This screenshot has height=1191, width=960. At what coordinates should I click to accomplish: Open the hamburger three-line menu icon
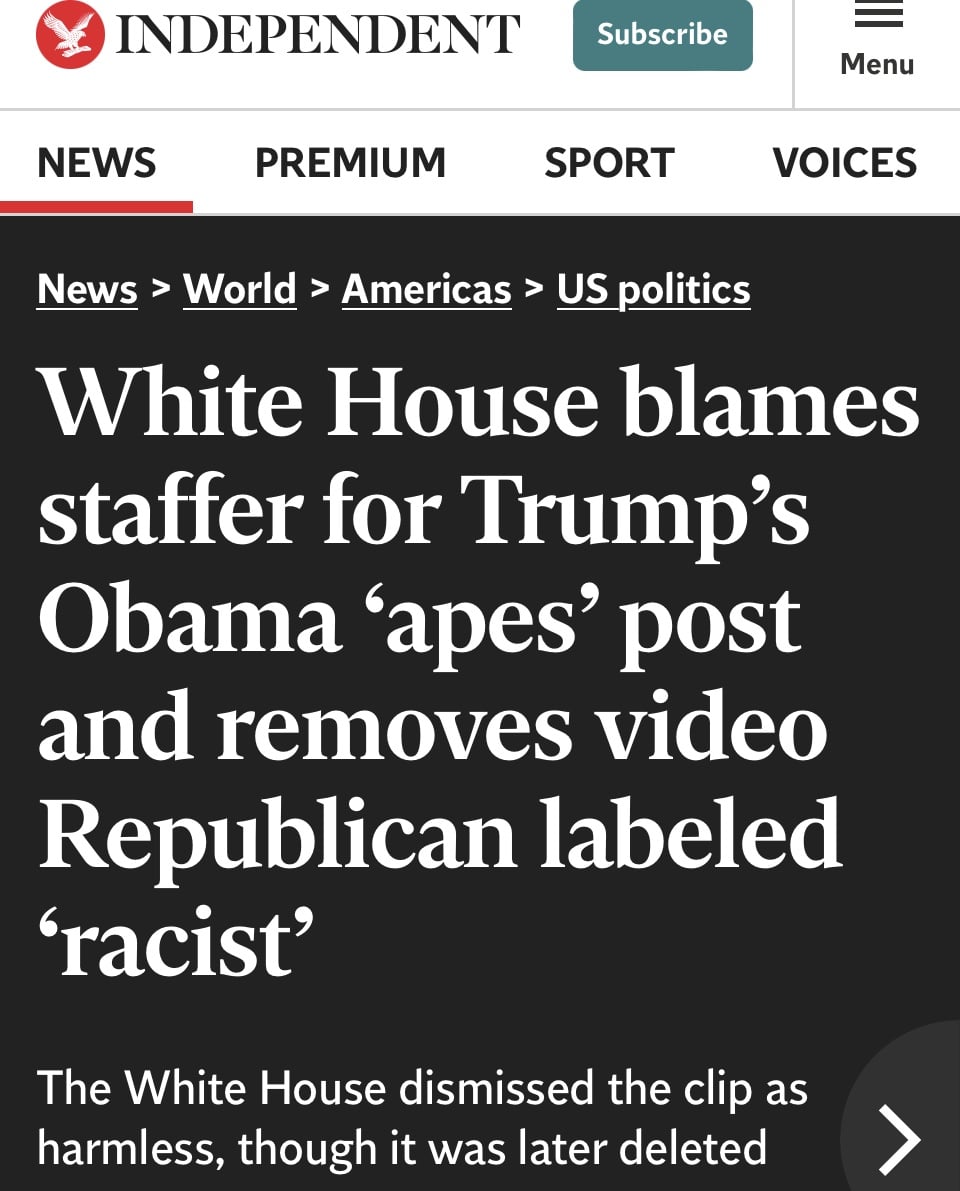coord(879,14)
